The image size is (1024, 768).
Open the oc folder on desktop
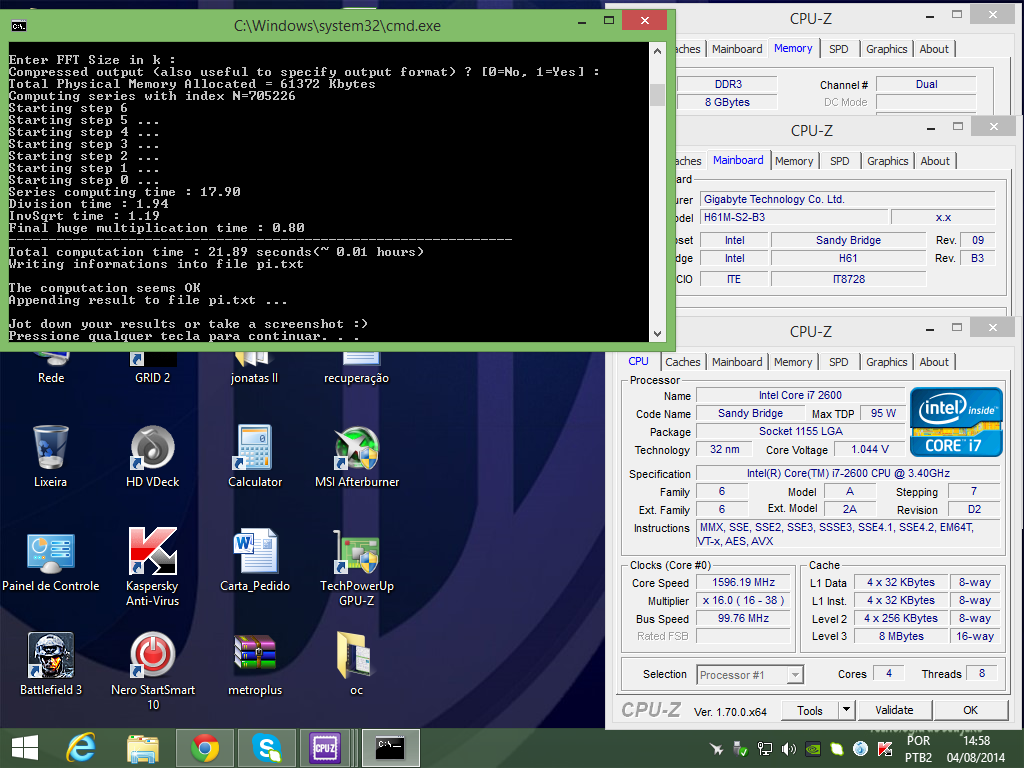click(x=356, y=664)
